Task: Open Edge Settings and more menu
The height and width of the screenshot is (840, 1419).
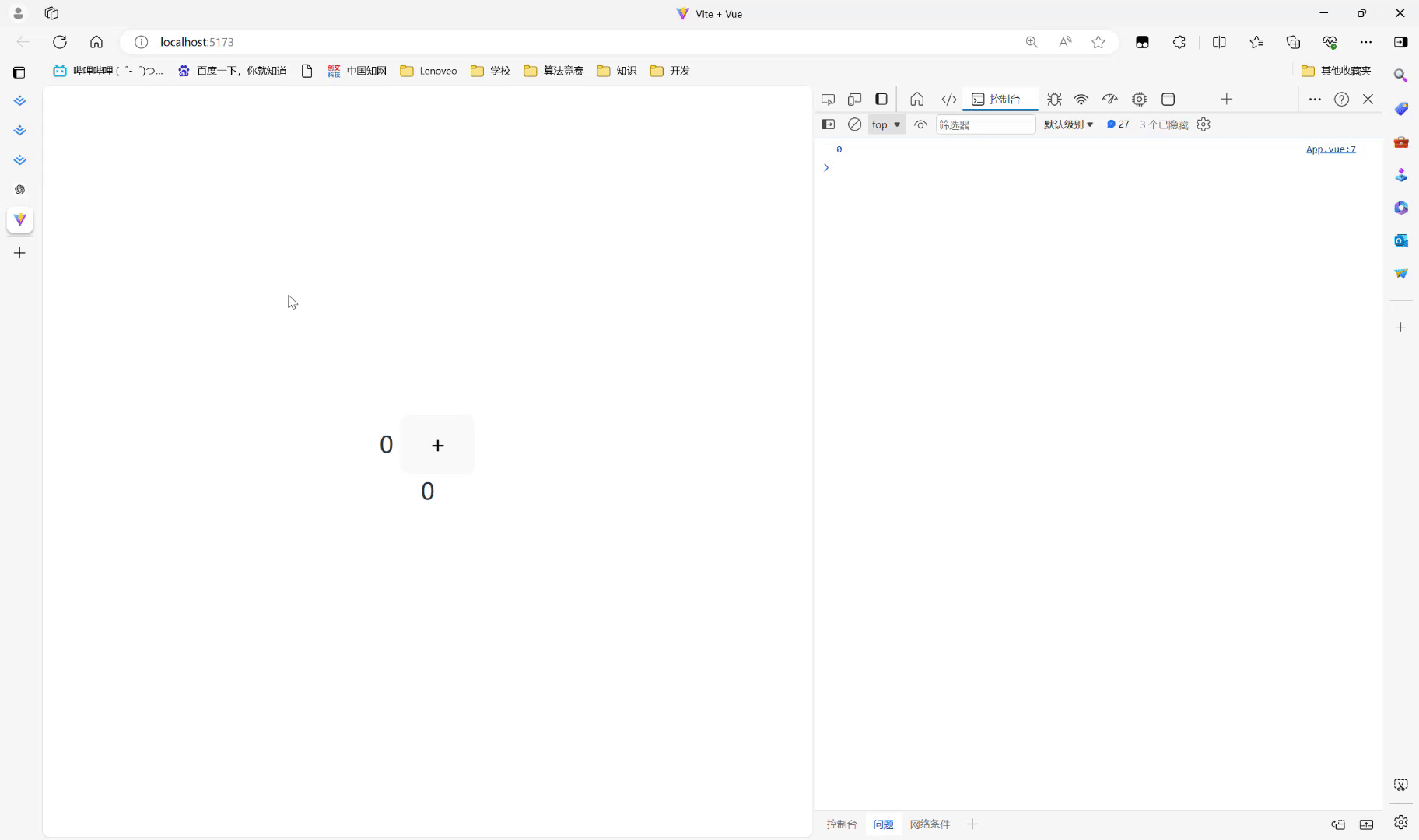Action: click(1366, 42)
